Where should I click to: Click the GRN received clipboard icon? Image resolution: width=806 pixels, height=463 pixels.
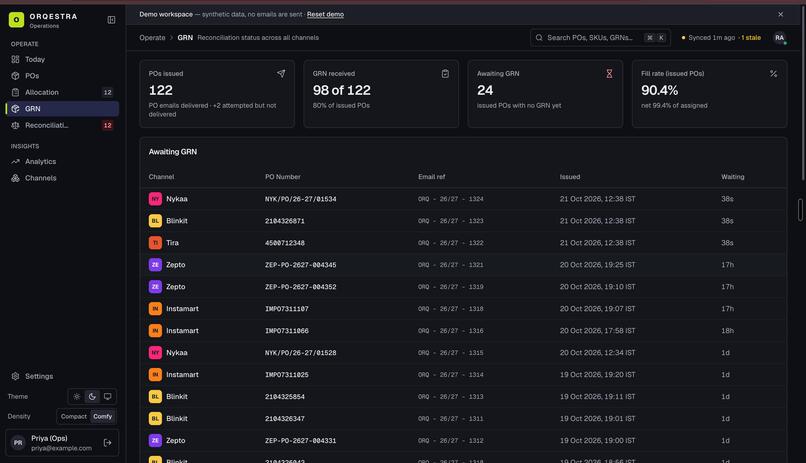pyautogui.click(x=445, y=73)
